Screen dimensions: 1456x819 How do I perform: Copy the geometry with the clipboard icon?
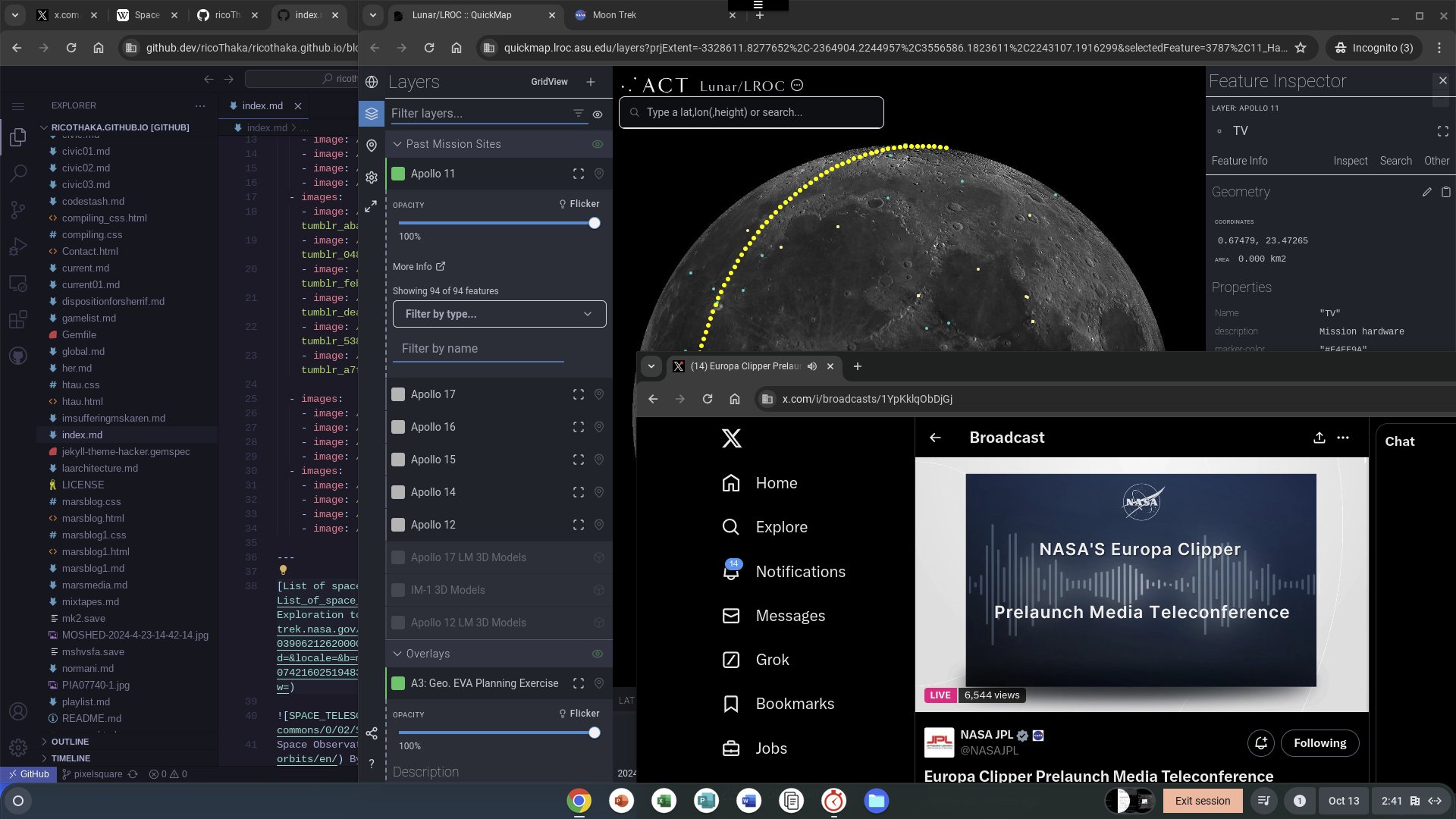coord(1445,192)
